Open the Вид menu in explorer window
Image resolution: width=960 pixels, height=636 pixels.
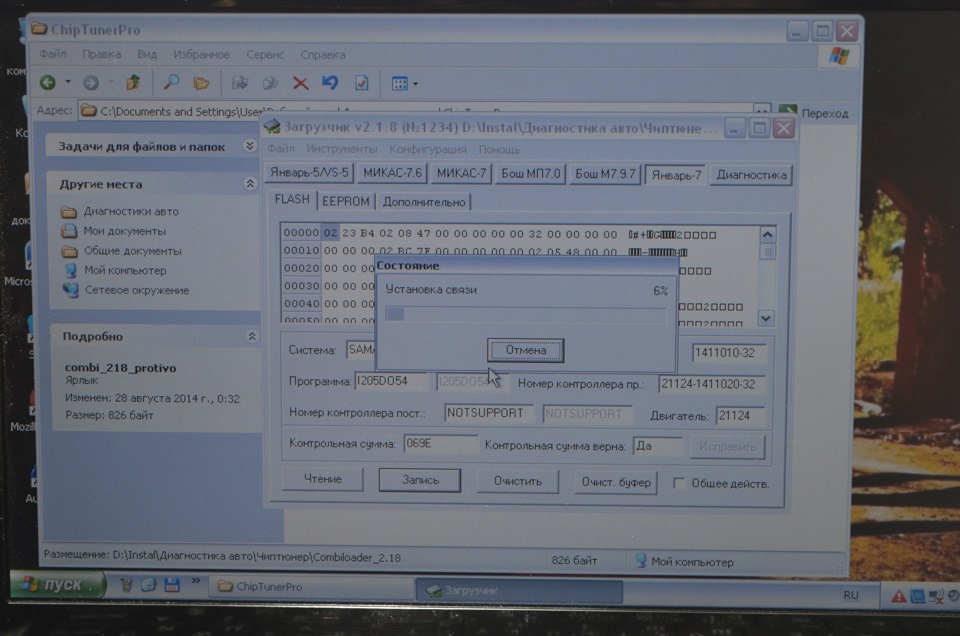tap(147, 54)
